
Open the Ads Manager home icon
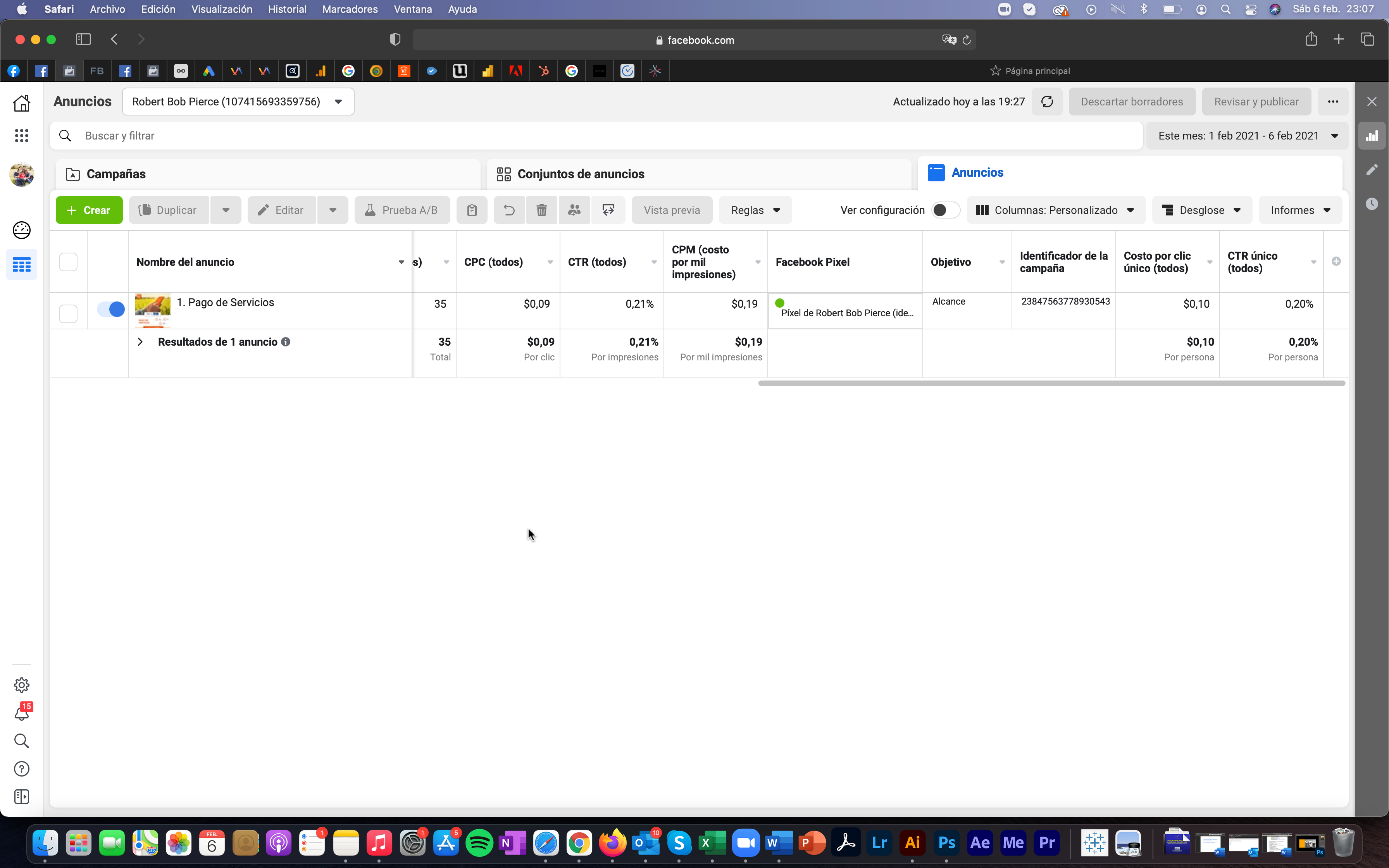point(22,103)
